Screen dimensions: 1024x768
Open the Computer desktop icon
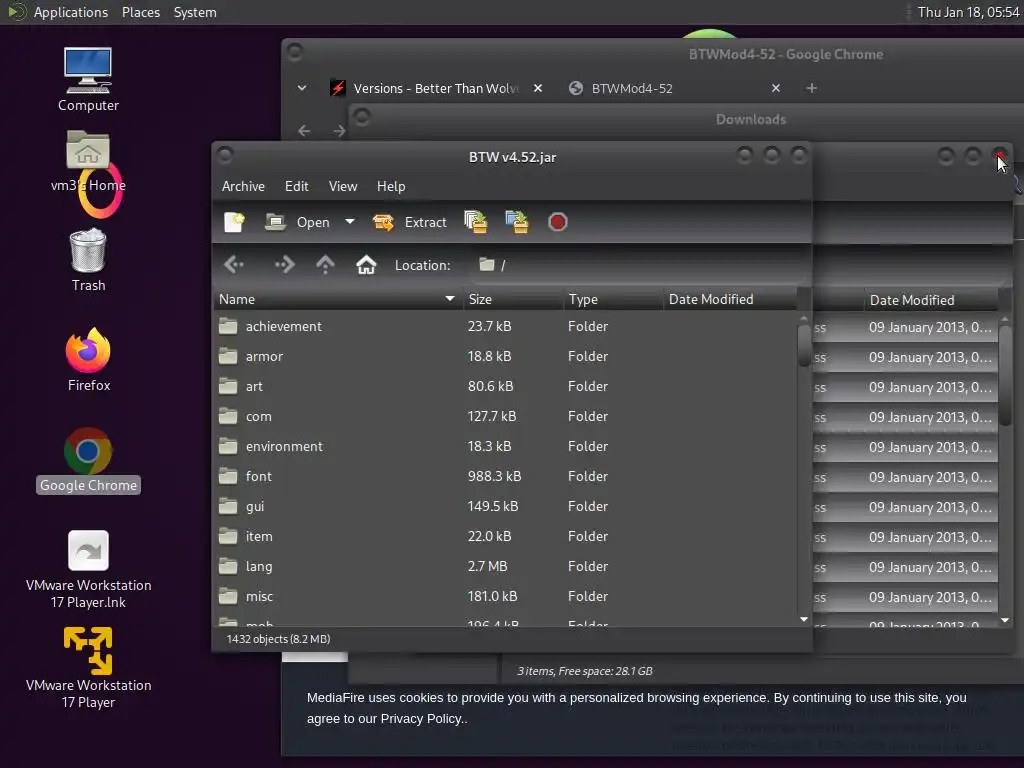click(88, 80)
